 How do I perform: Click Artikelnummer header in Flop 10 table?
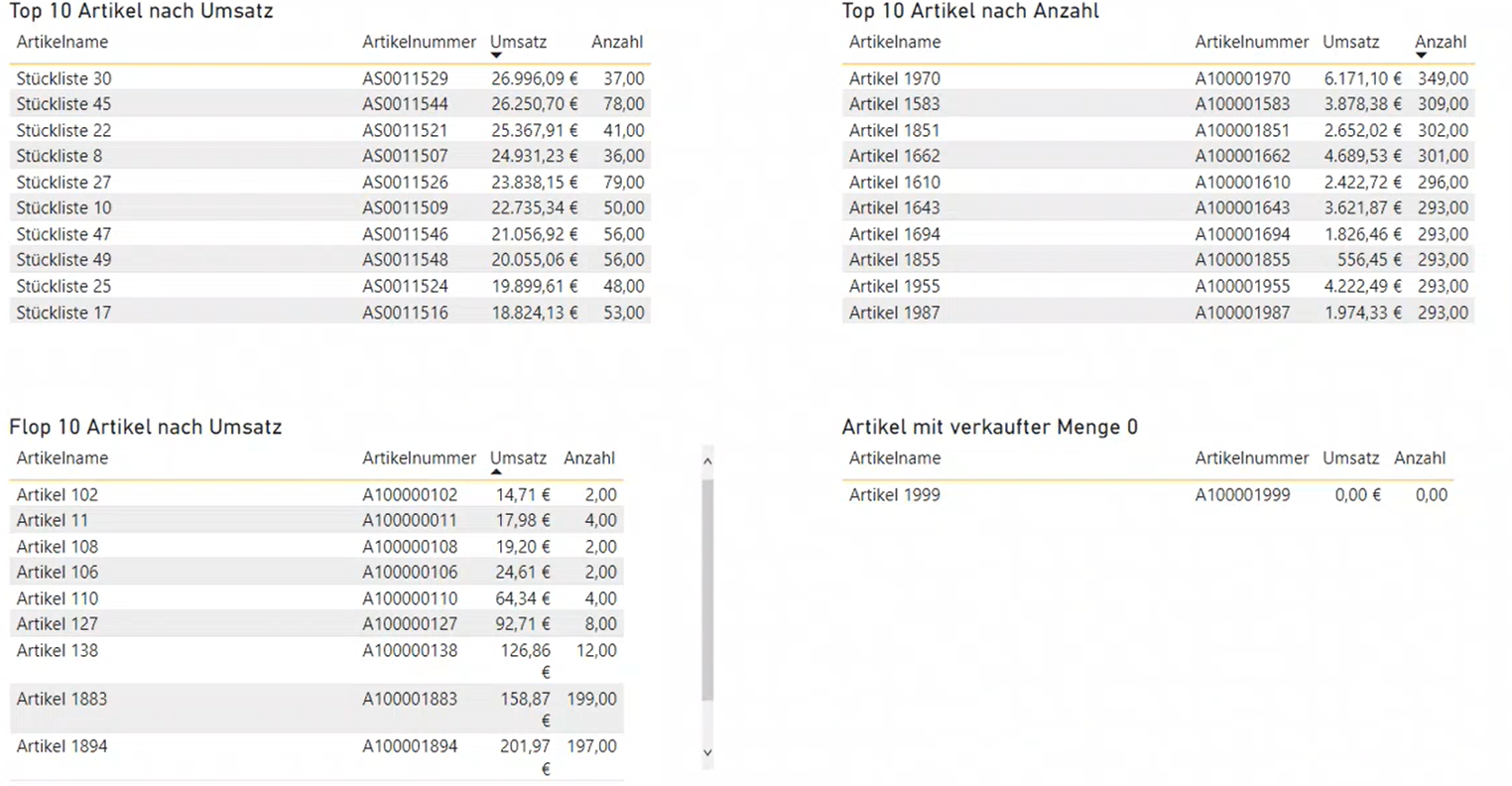tap(419, 458)
